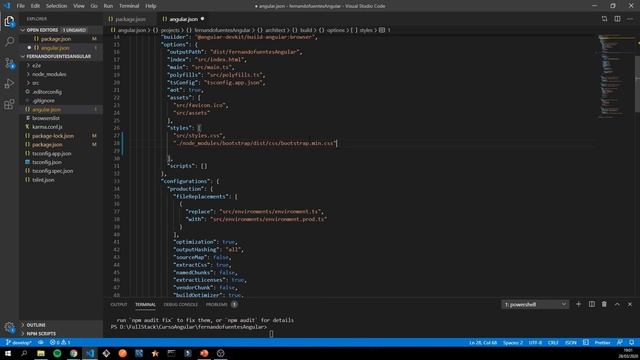Open the Windows Start menu
This screenshot has height=360, width=640.
[x=8, y=353]
